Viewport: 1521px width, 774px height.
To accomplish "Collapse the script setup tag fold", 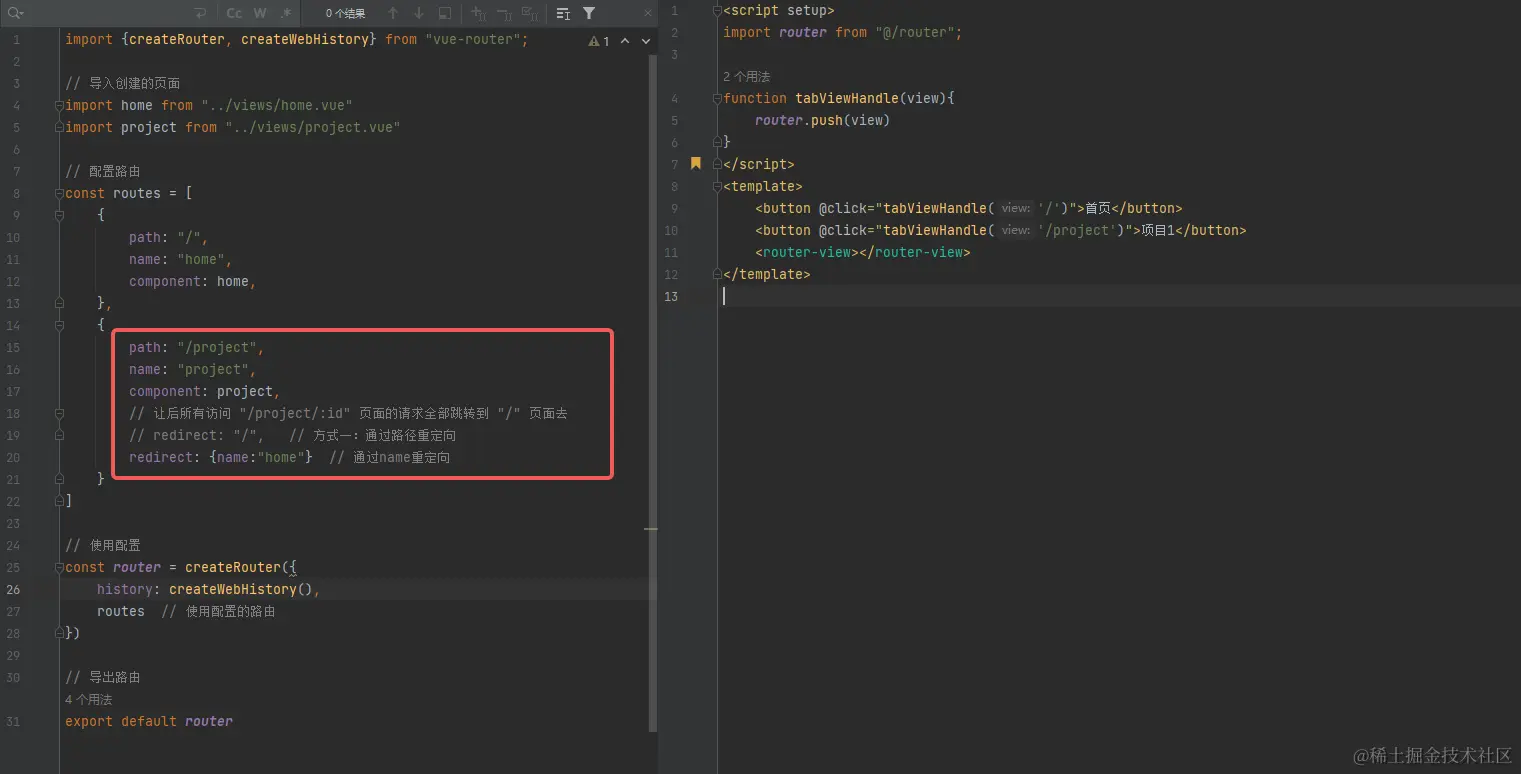I will click(x=717, y=10).
